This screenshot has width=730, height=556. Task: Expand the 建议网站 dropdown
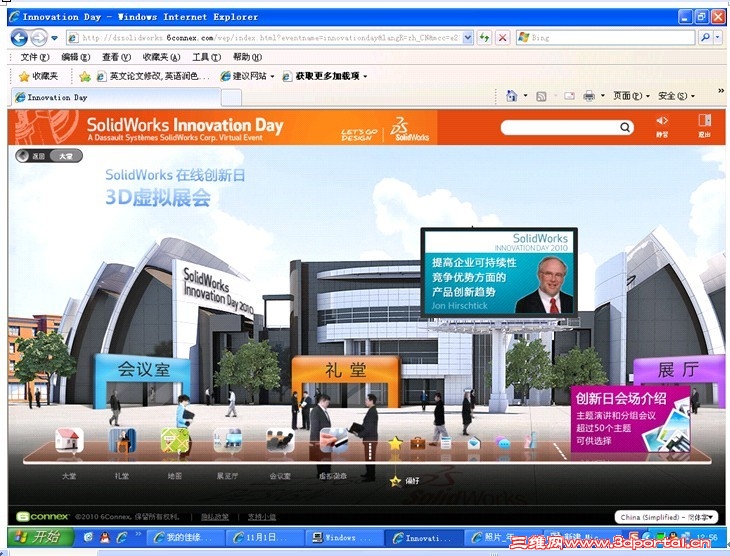click(x=272, y=76)
